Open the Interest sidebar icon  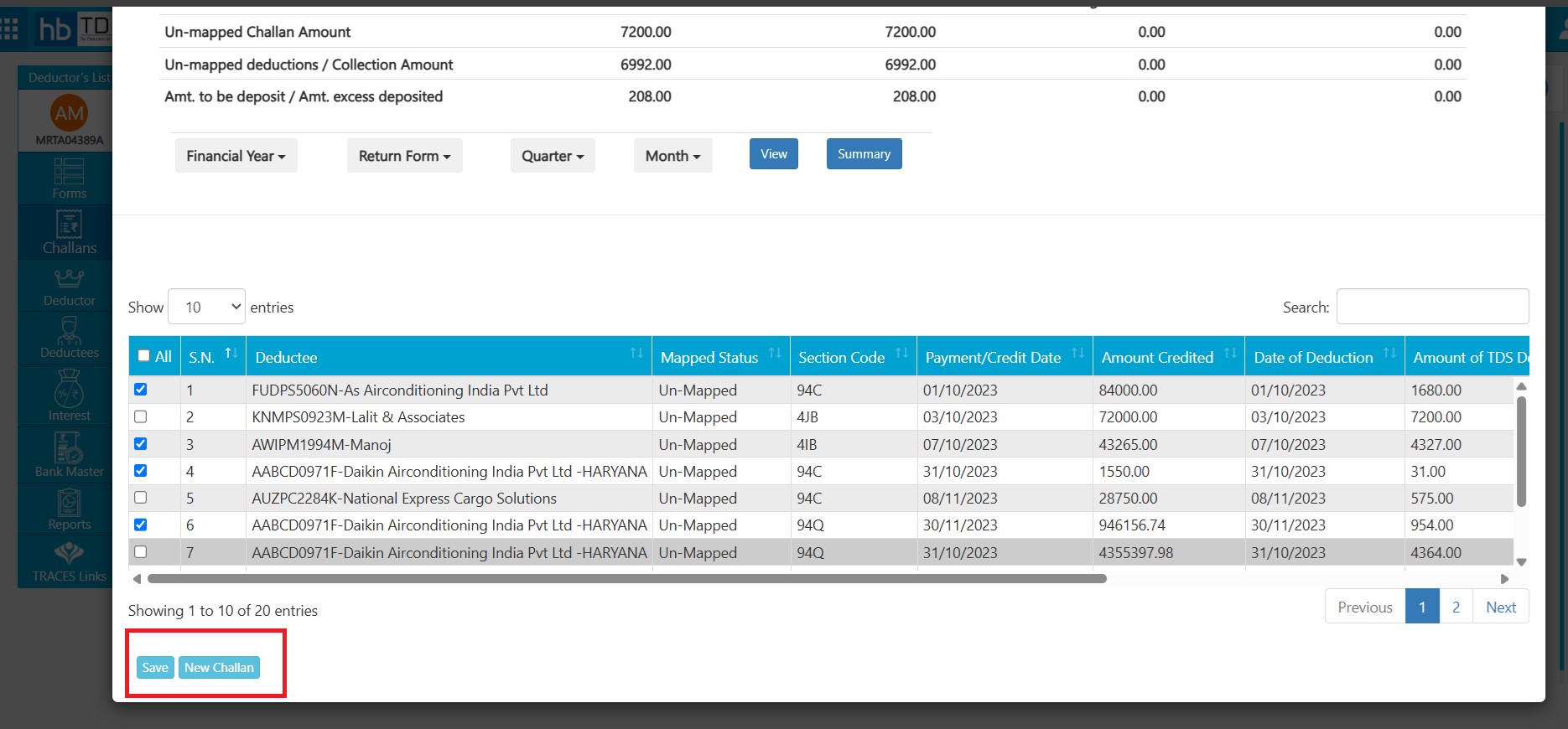[69, 396]
